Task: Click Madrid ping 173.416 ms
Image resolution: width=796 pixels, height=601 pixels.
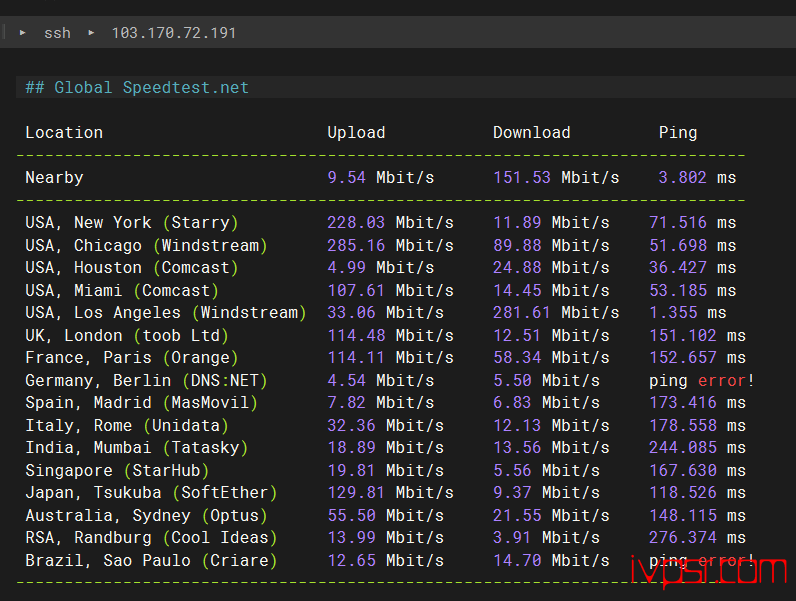Action: click(x=698, y=403)
